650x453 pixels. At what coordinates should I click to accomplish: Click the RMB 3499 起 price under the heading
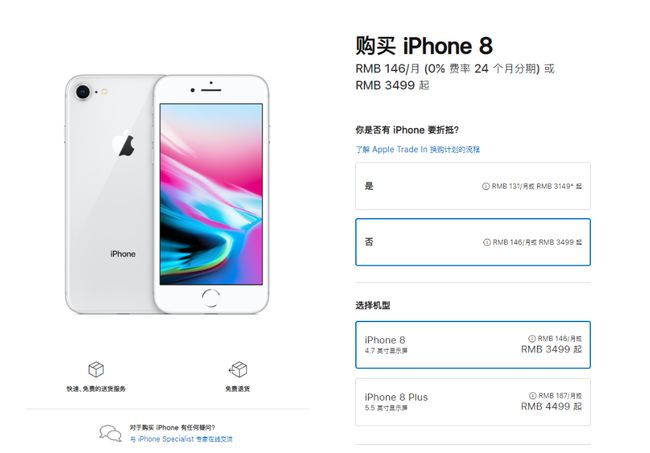pyautogui.click(x=392, y=85)
